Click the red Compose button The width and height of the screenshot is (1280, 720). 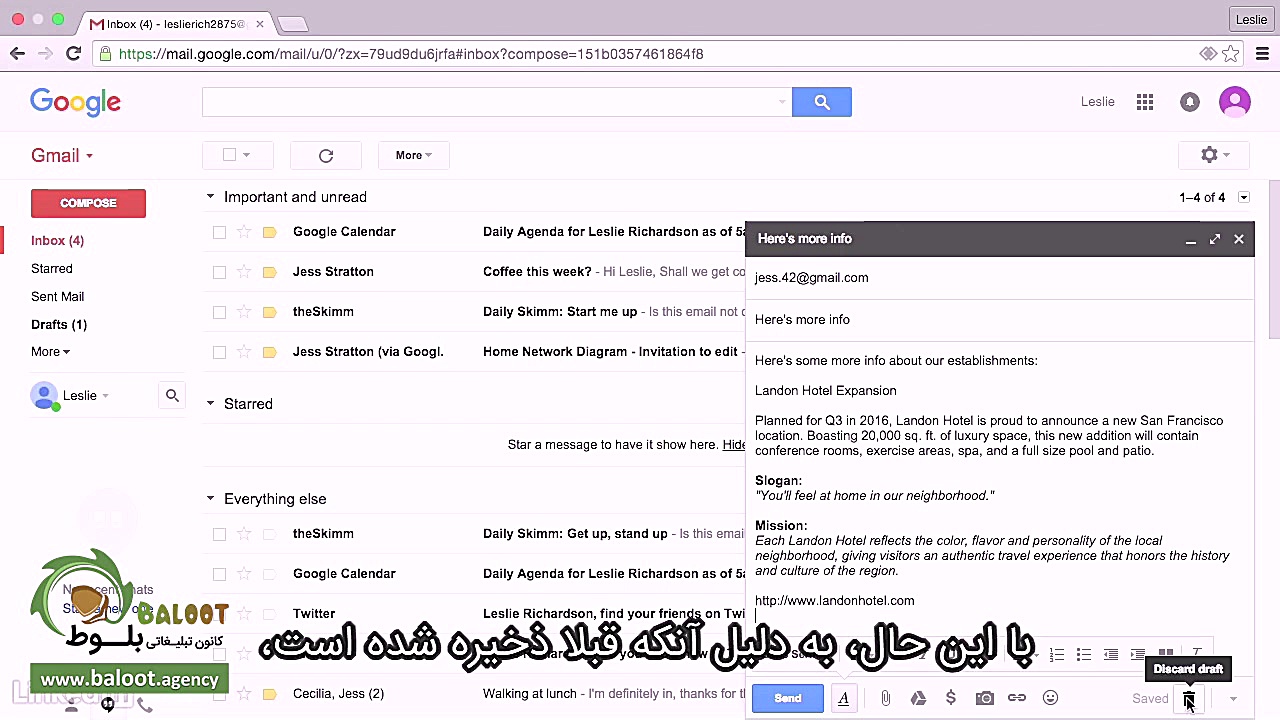tap(88, 203)
